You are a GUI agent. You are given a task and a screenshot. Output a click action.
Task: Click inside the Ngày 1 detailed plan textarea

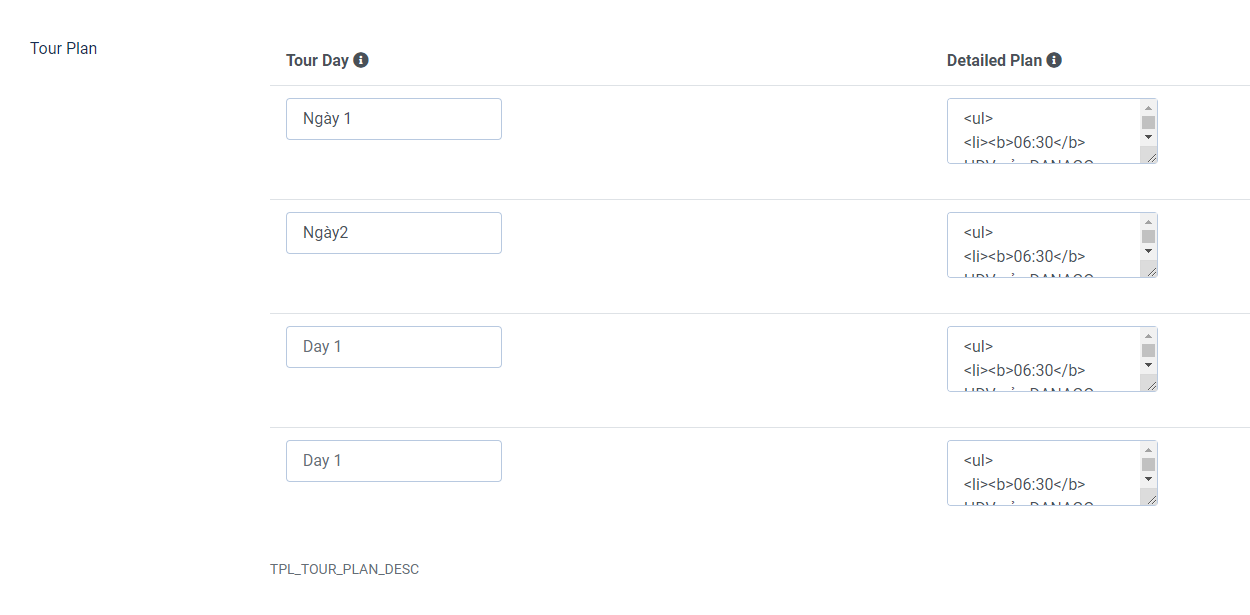(x=1040, y=131)
